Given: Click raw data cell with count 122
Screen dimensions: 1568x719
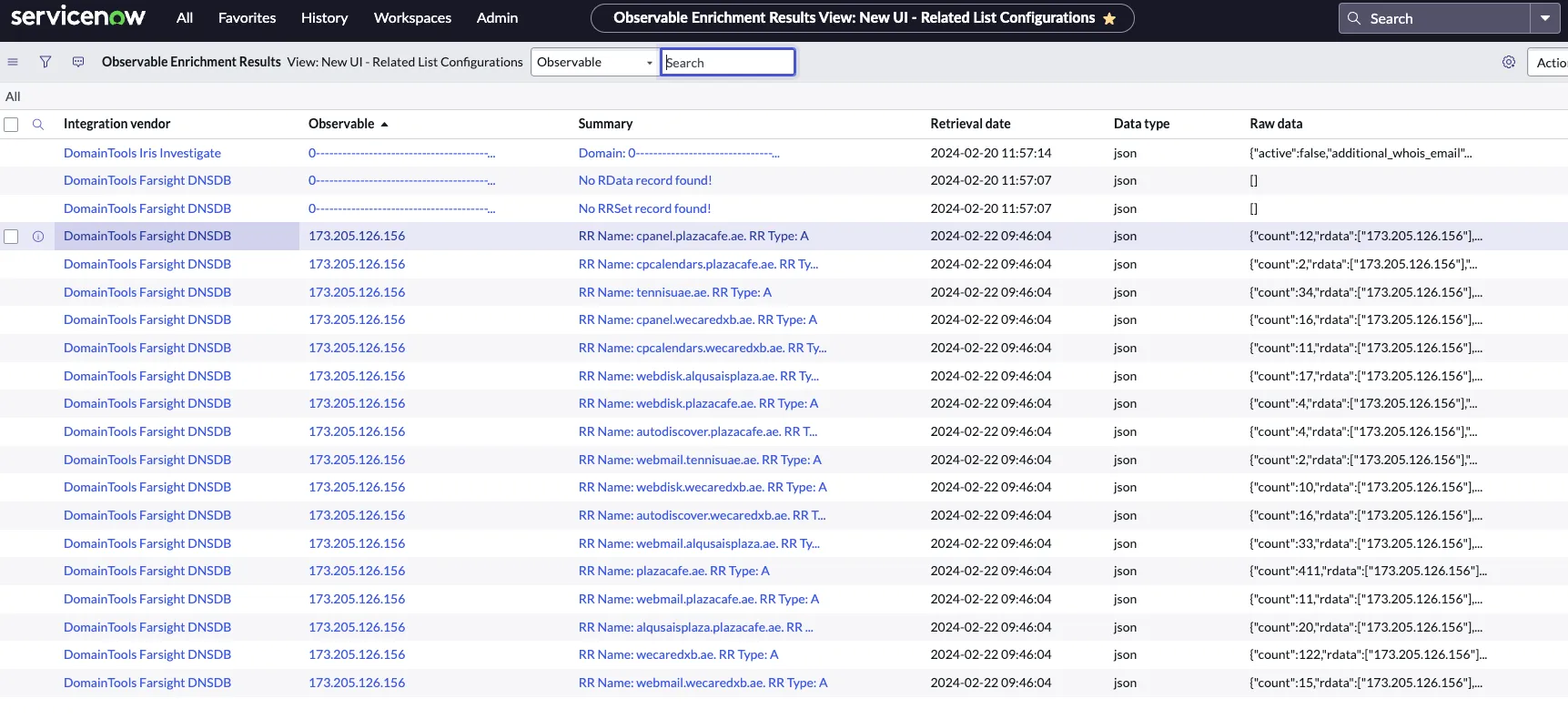Looking at the screenshot, I should (x=1368, y=654).
